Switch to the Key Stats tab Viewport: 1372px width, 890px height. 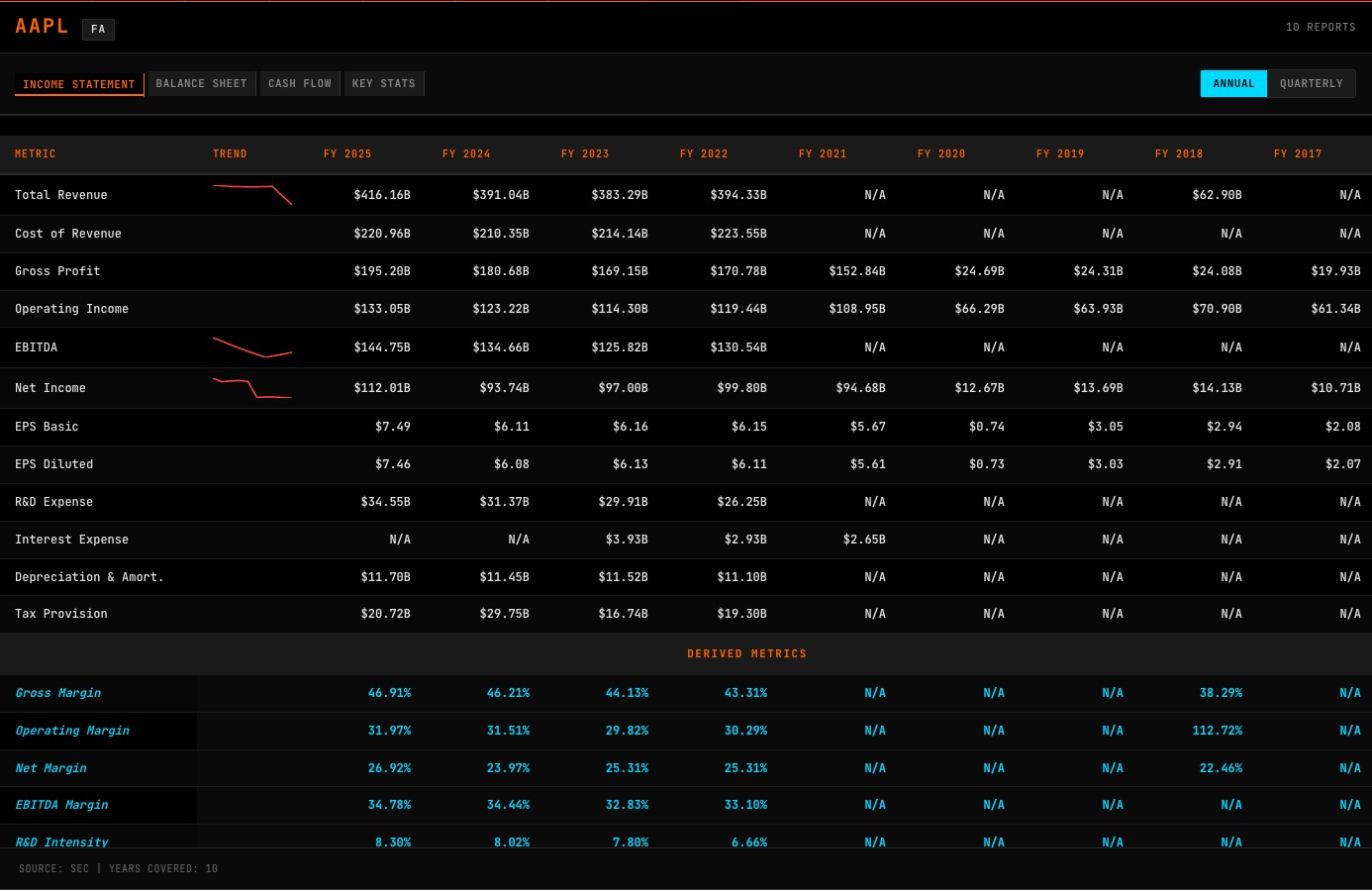point(384,84)
